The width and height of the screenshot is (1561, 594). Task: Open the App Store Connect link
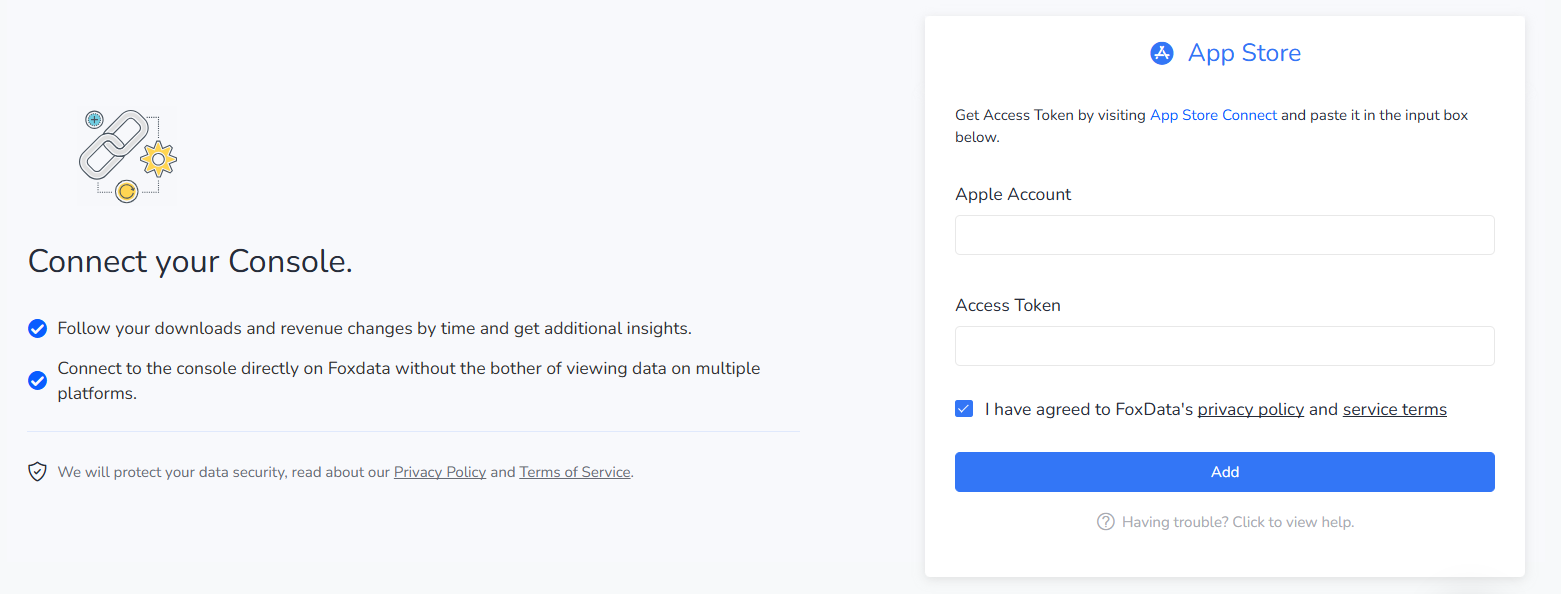(1213, 115)
